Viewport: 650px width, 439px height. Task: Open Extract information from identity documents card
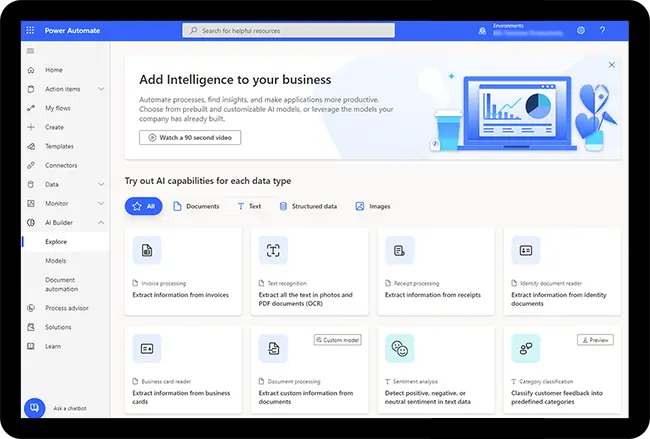pos(562,271)
